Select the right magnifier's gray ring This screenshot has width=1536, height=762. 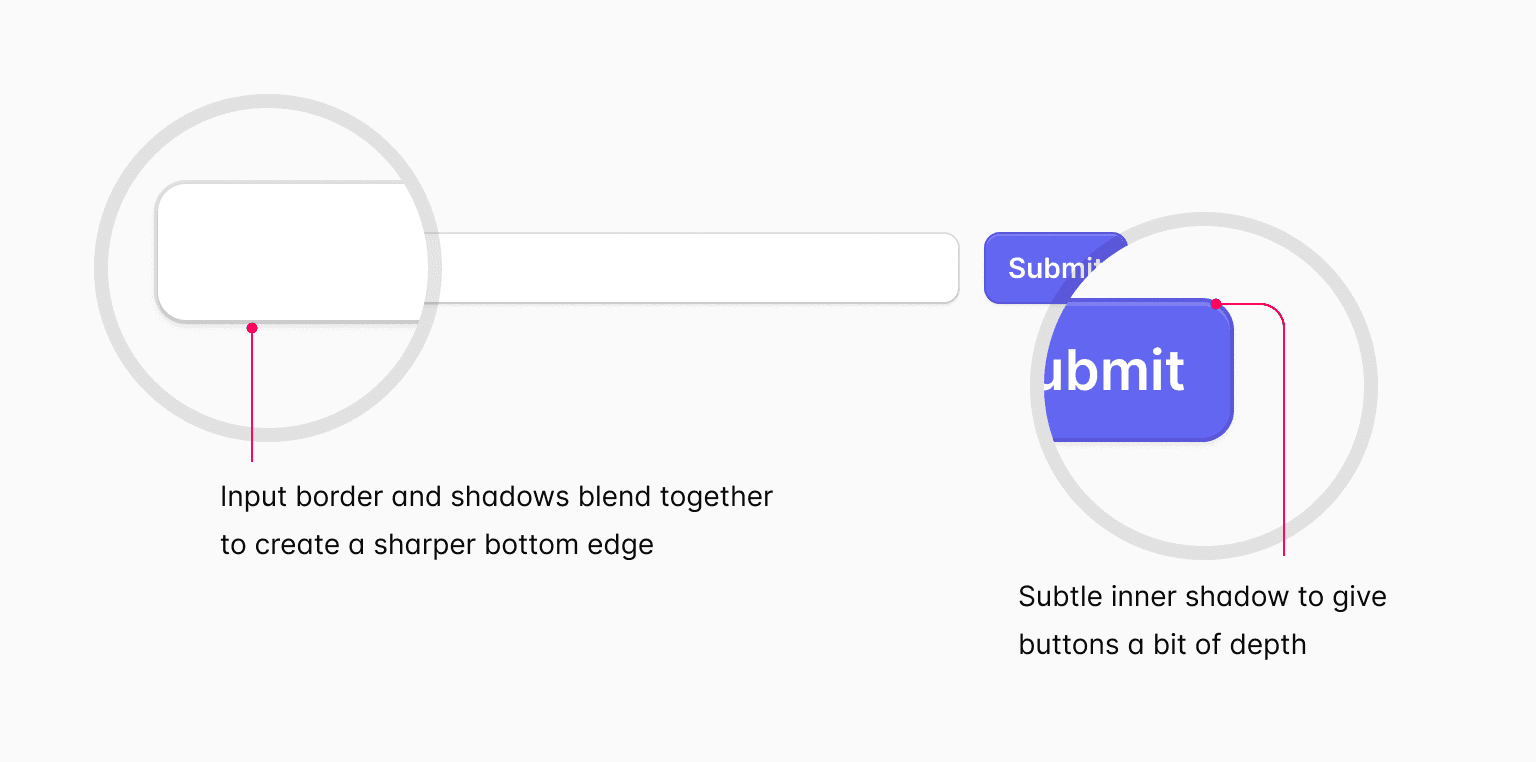[x=1370, y=386]
